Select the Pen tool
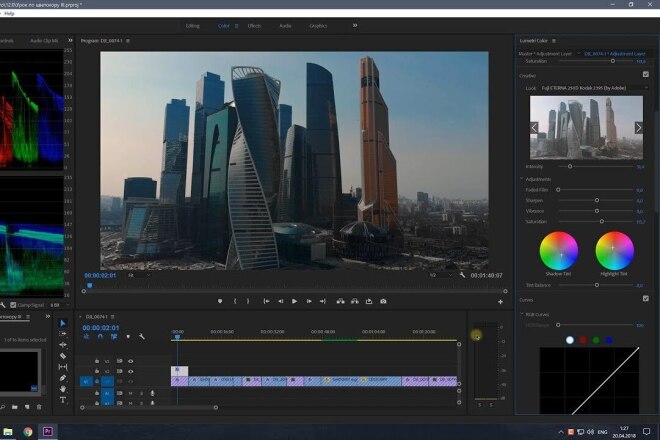Screen dimensions: 660x440 [x=63, y=378]
